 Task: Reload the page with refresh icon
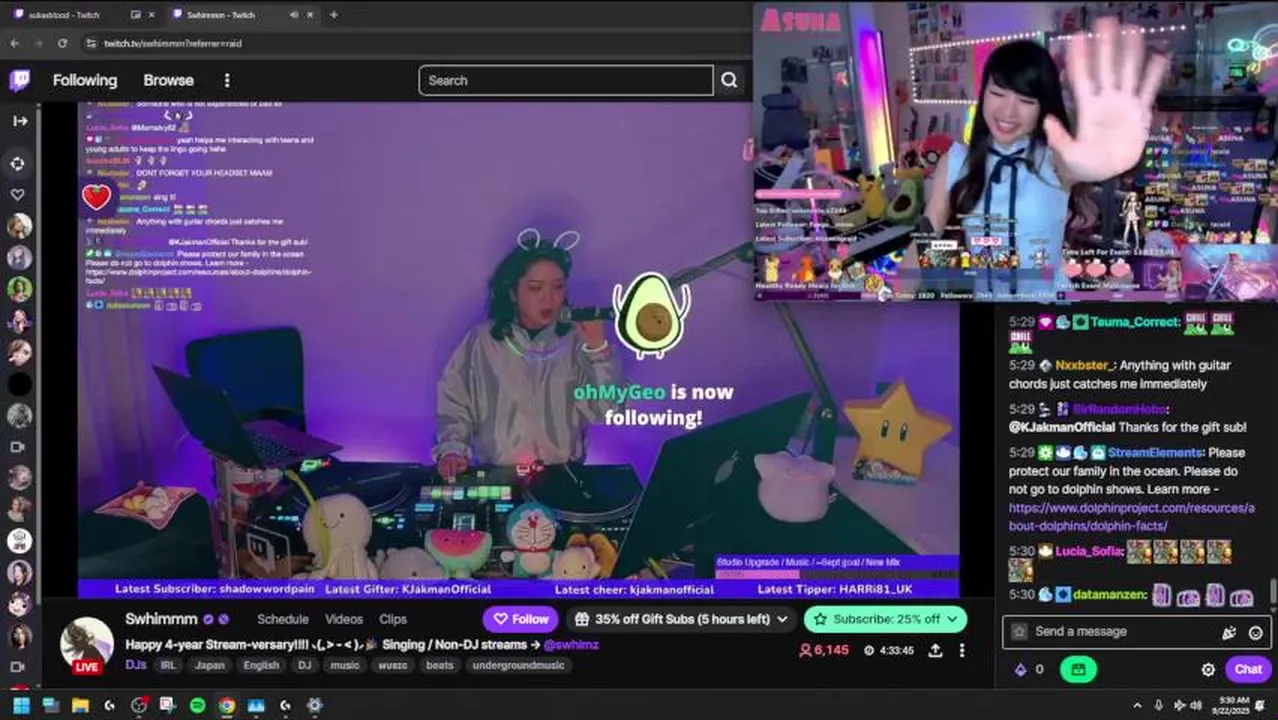coord(62,43)
